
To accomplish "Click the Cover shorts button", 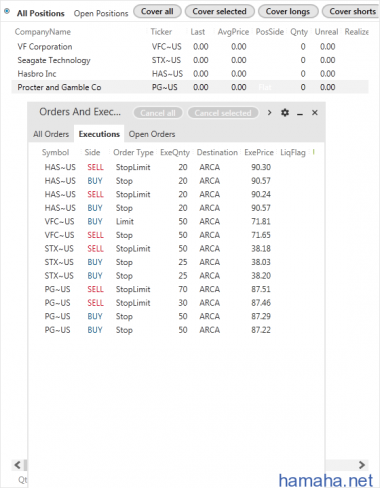I will click(351, 11).
